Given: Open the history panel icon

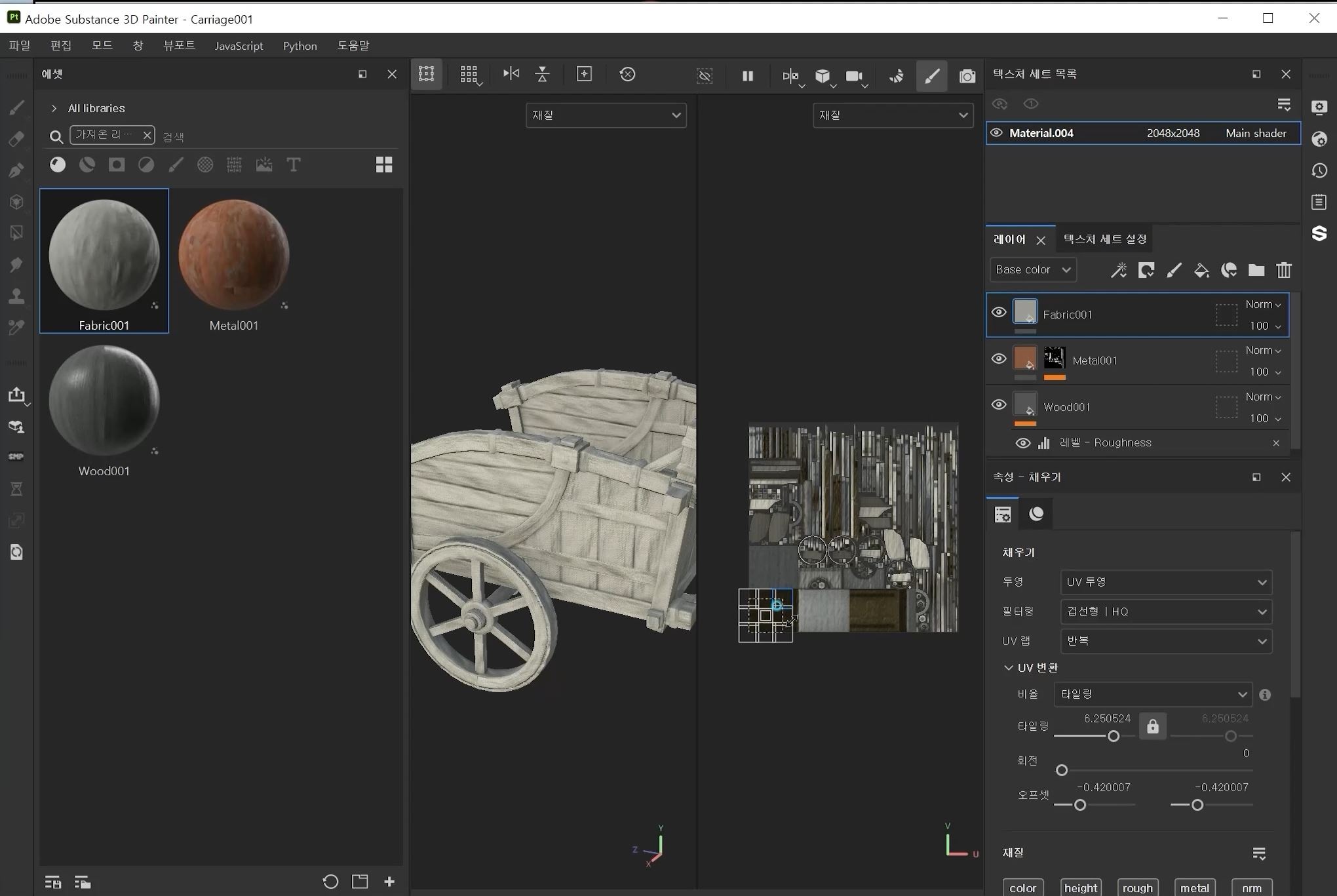Looking at the screenshot, I should (1319, 170).
